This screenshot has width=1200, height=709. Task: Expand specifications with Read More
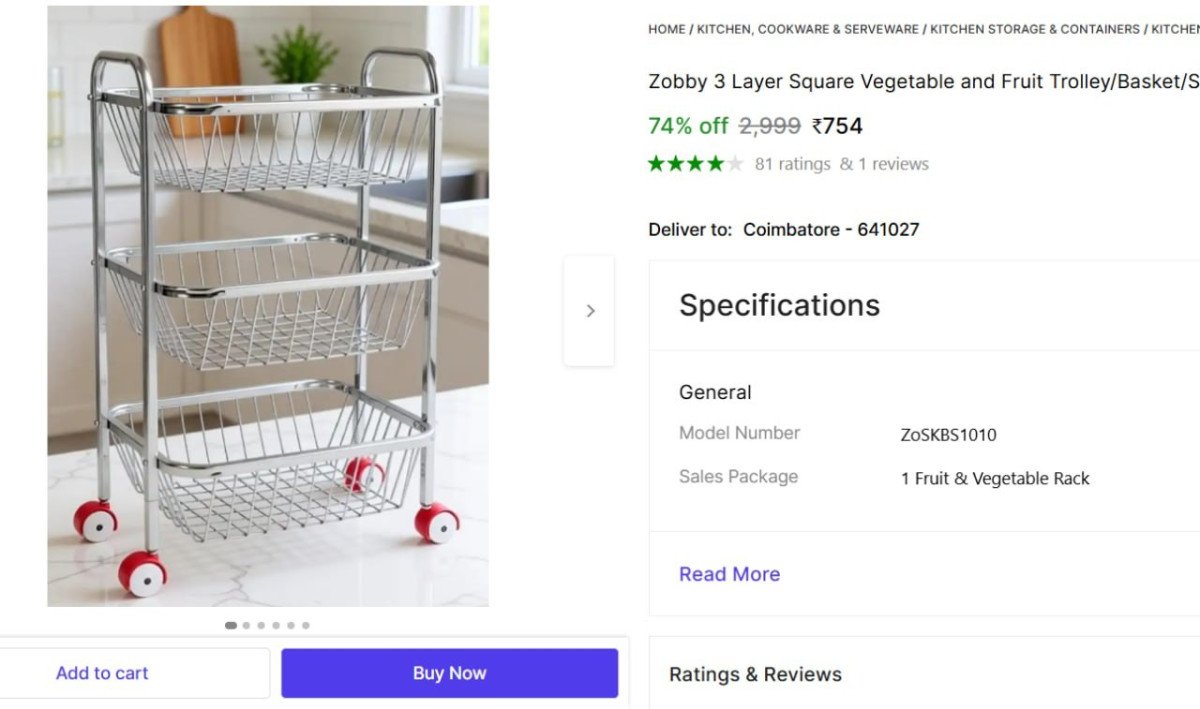[x=729, y=574]
